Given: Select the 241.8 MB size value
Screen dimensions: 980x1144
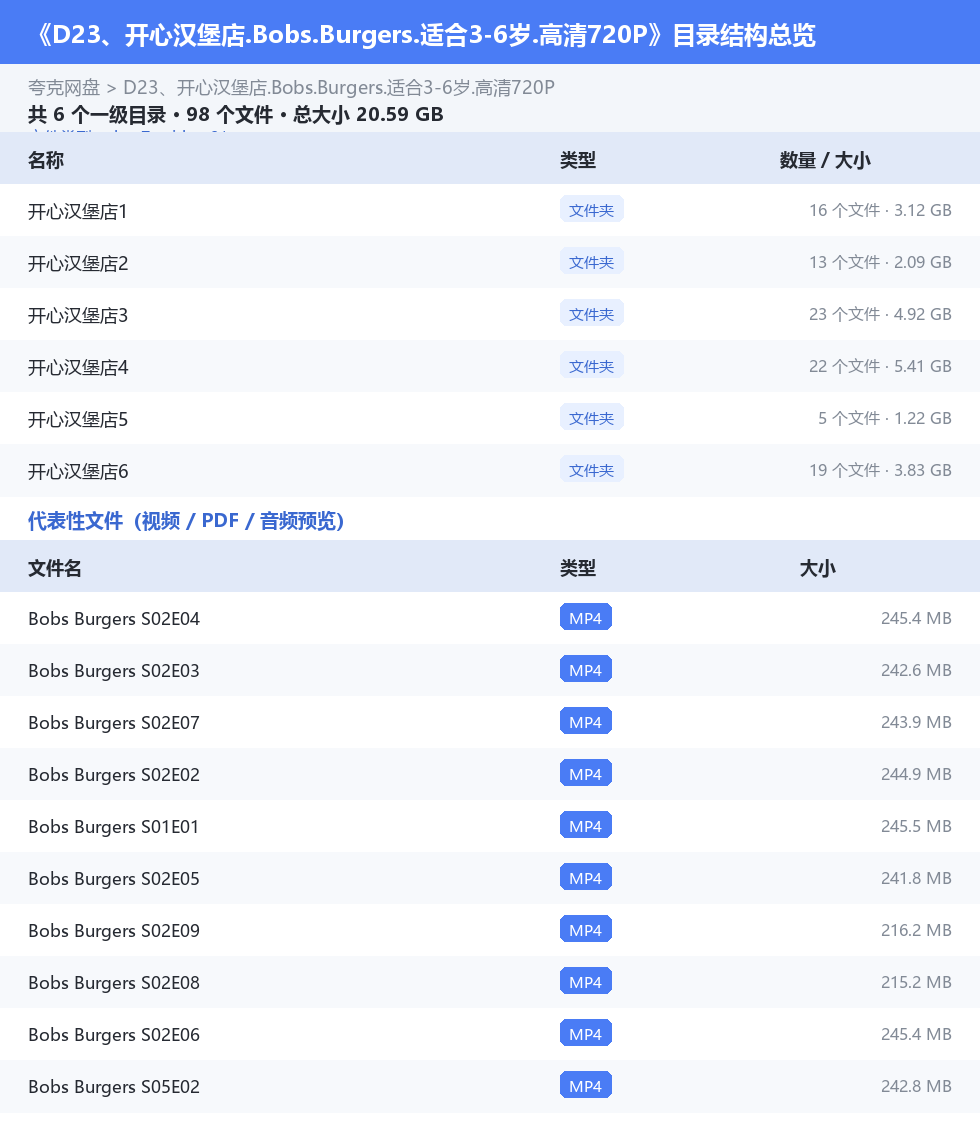Looking at the screenshot, I should tap(916, 878).
